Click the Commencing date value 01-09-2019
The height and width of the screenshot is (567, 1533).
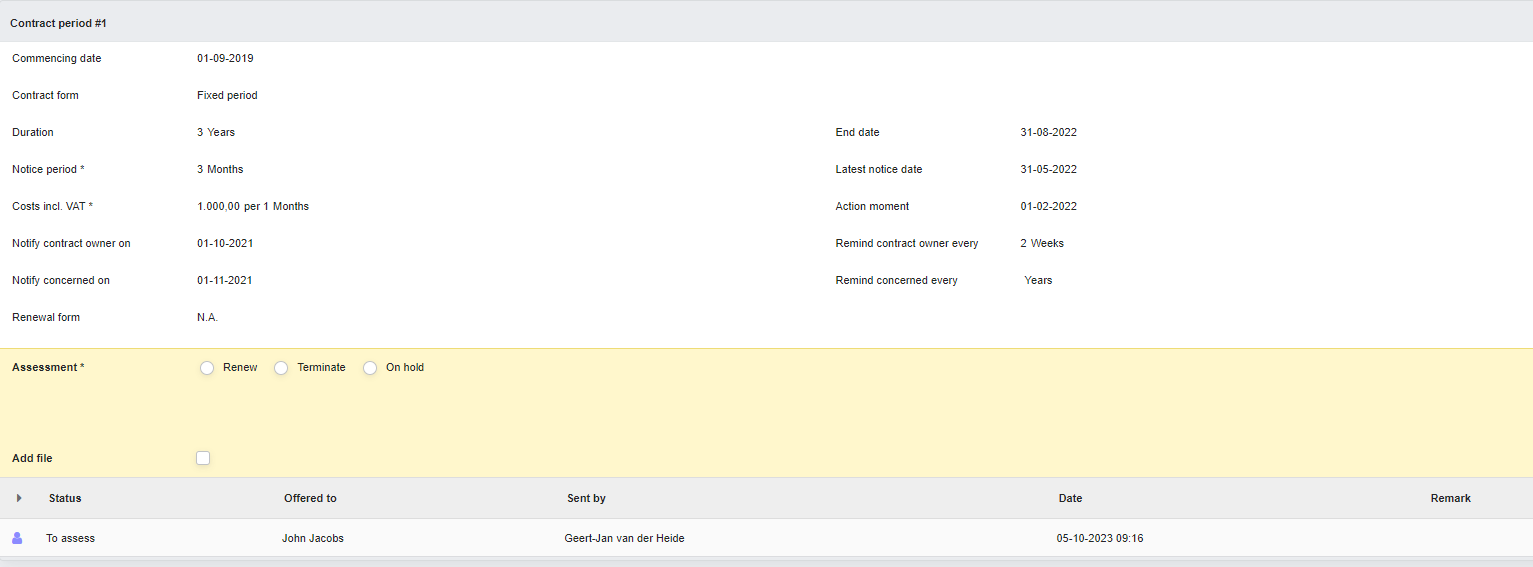point(225,58)
